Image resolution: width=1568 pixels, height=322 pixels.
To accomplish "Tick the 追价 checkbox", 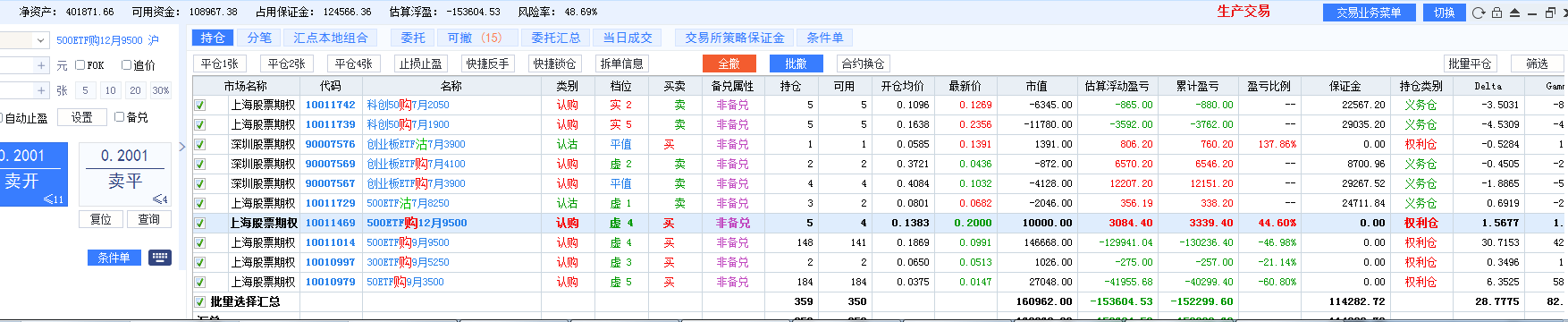I will click(126, 65).
